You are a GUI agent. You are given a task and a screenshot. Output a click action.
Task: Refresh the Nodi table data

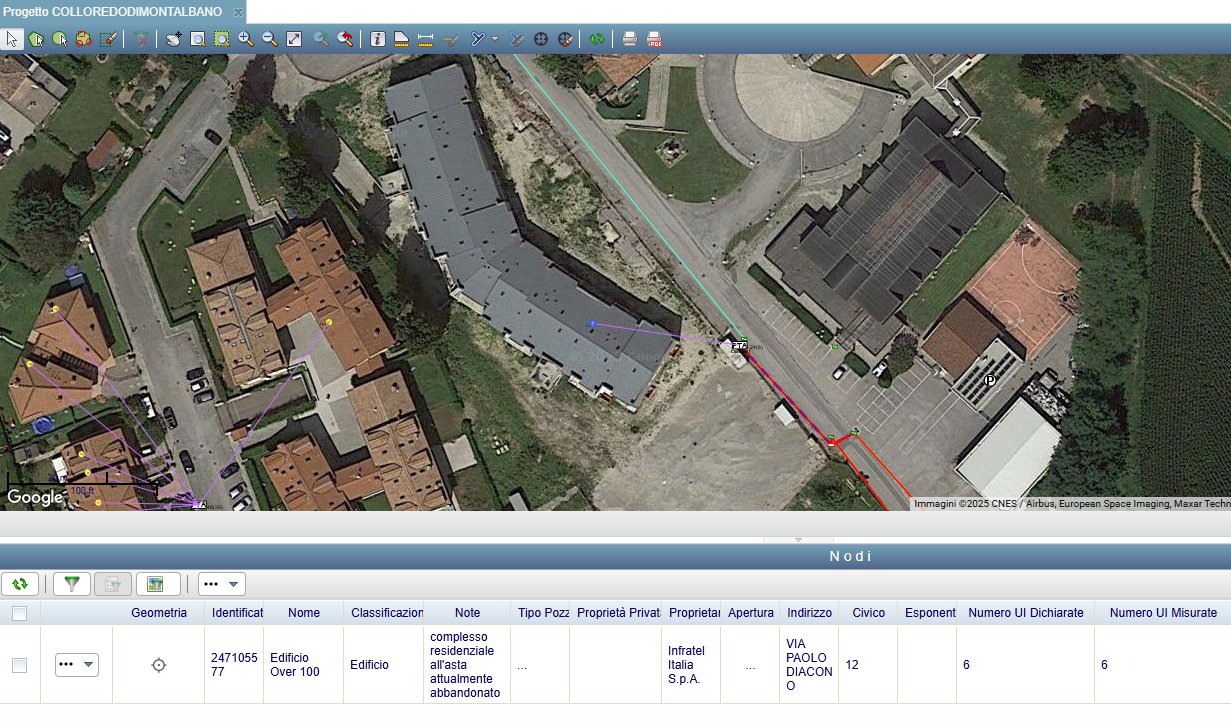coord(20,584)
